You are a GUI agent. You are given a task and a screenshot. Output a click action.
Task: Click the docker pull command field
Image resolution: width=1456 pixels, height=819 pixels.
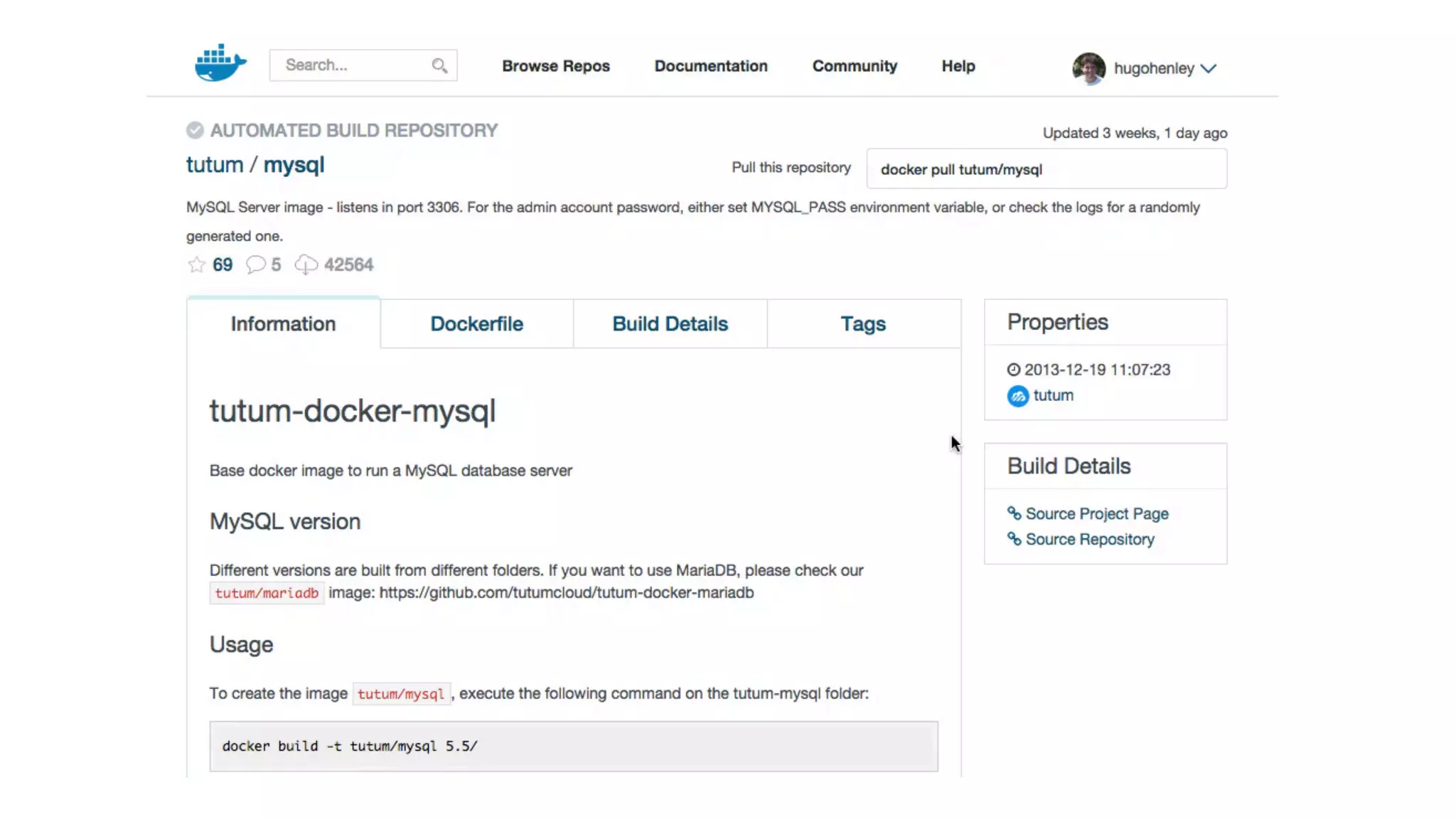1046,169
